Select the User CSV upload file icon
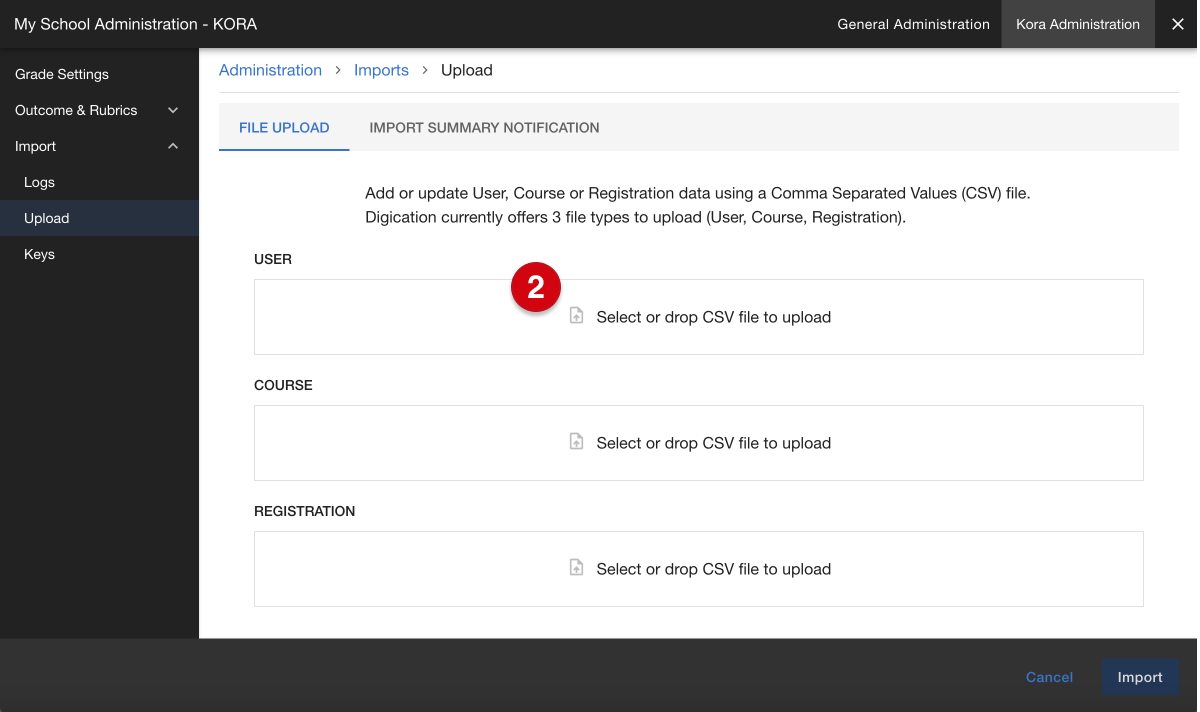 [x=576, y=315]
